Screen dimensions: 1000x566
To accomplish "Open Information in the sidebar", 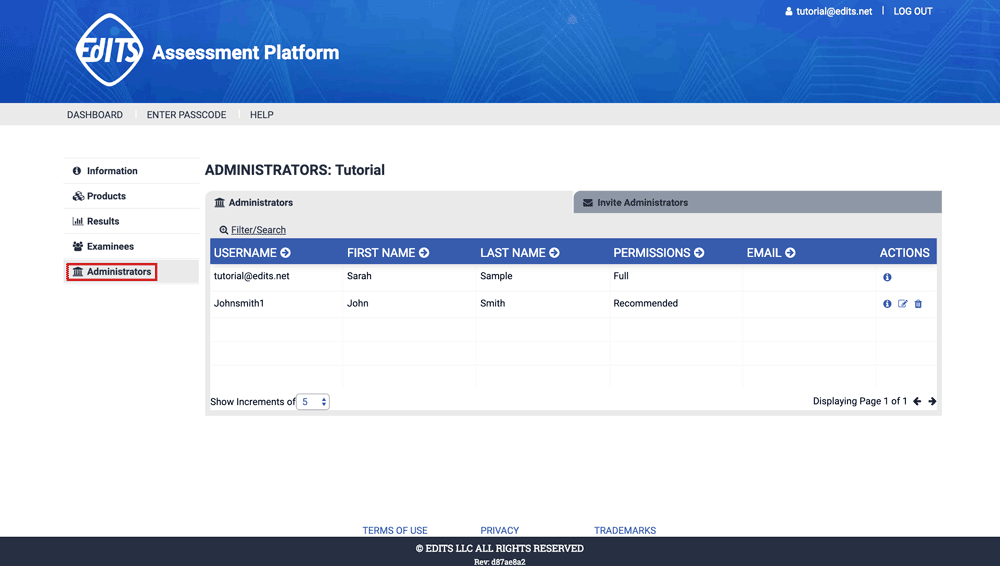I will [x=131, y=171].
